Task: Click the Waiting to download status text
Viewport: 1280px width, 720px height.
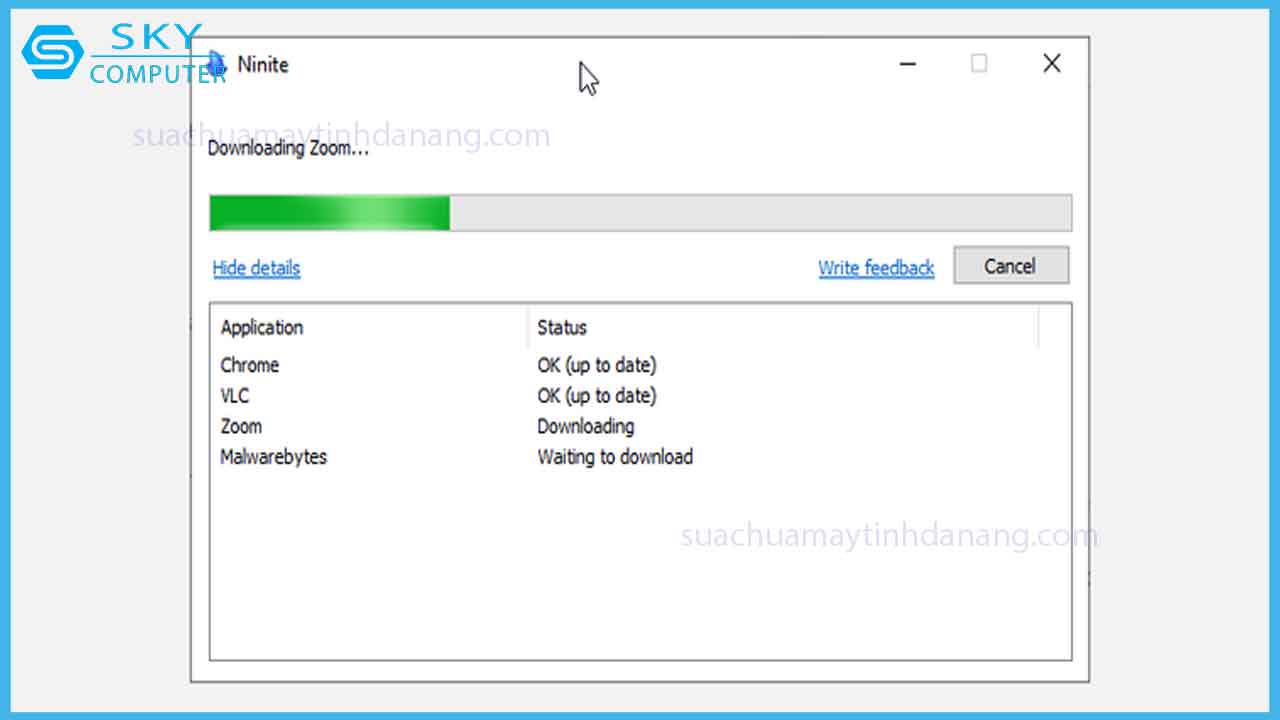Action: point(614,457)
